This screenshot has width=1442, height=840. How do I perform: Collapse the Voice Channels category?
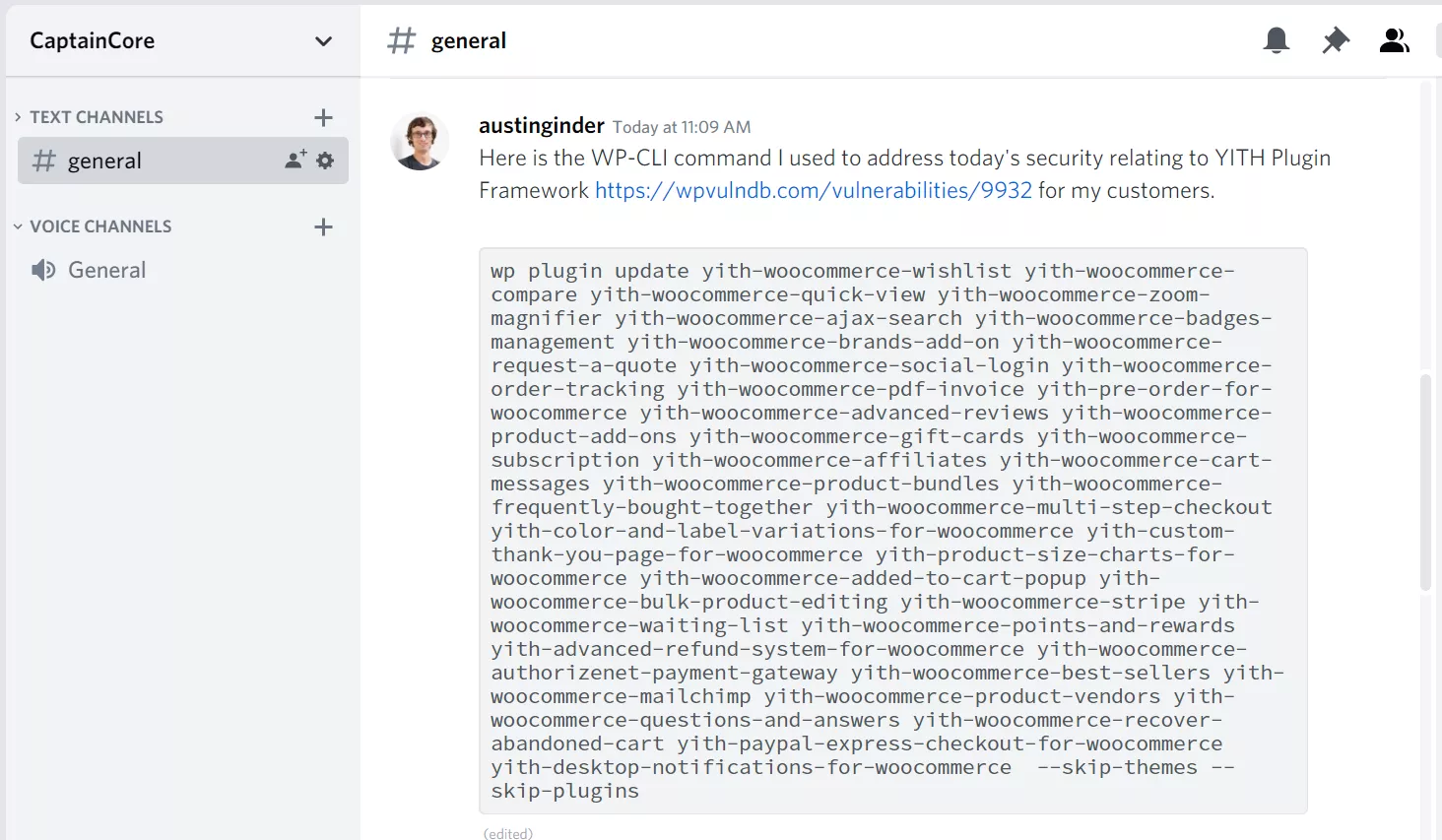click(18, 226)
